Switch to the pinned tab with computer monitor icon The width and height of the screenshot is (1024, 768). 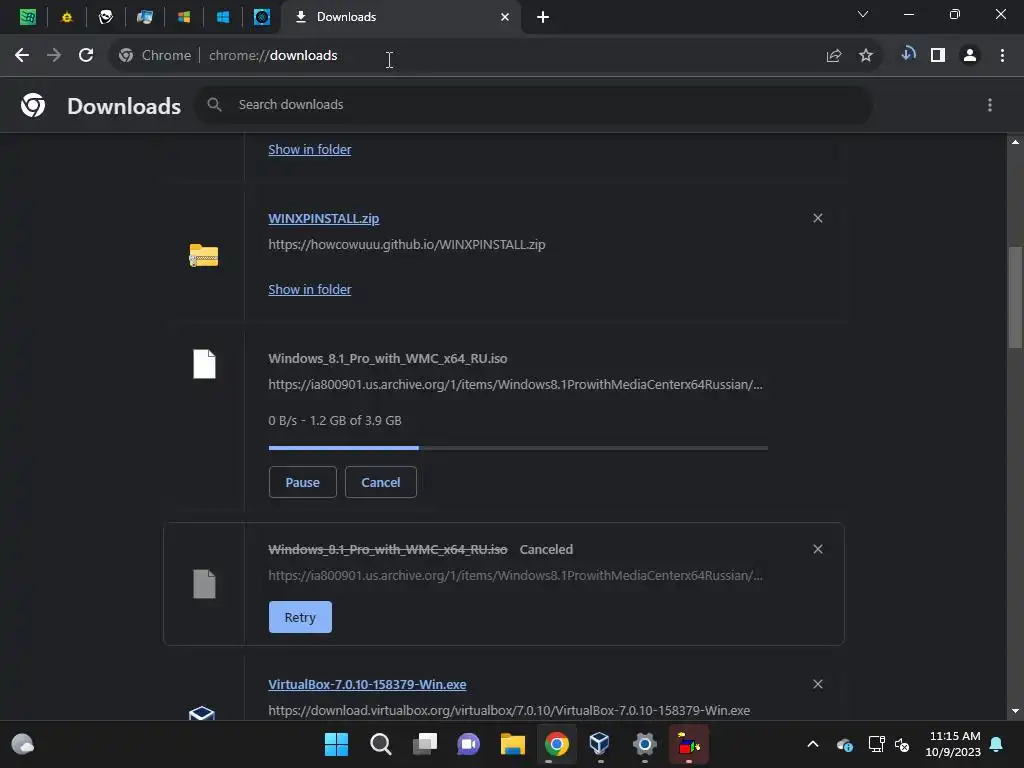click(145, 17)
